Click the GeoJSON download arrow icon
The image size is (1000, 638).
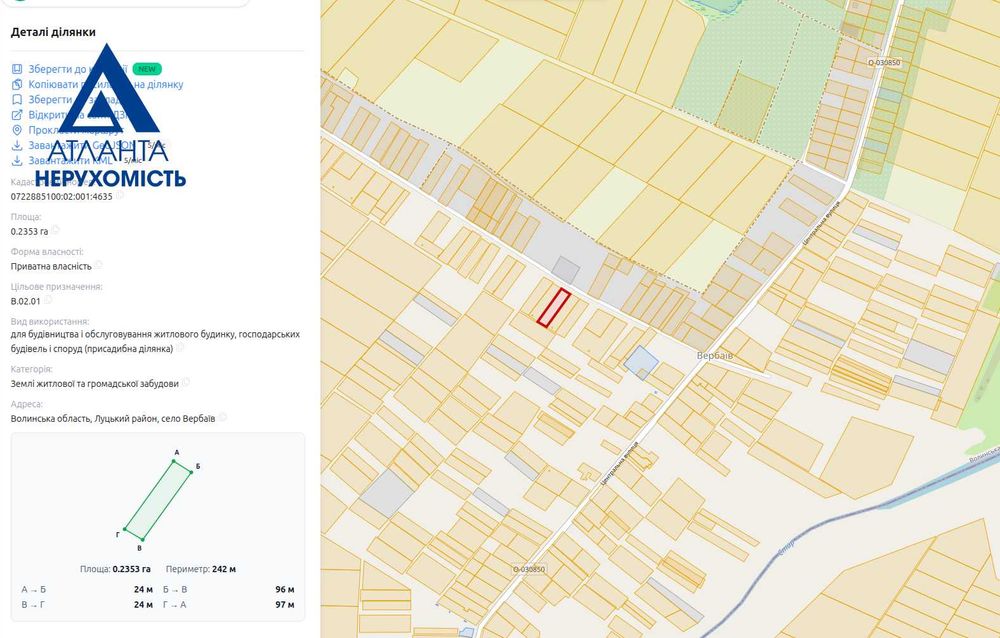(17, 145)
